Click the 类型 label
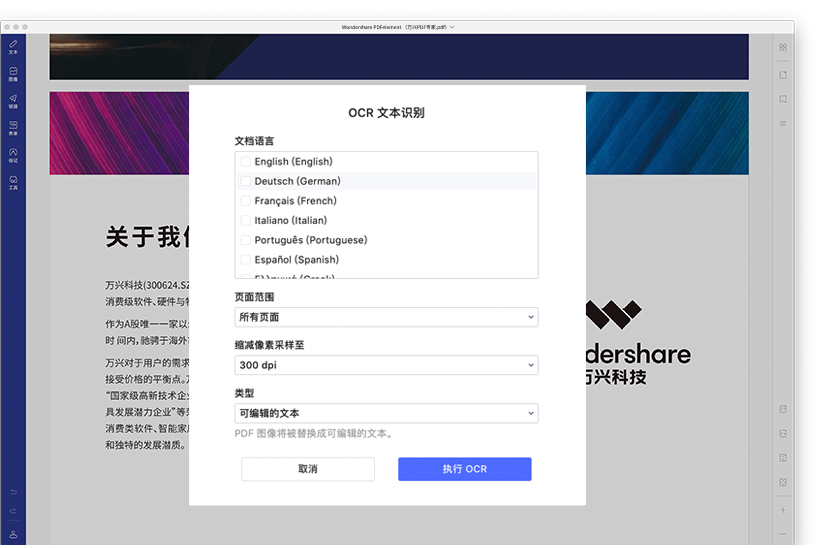The image size is (828, 548). 244,393
